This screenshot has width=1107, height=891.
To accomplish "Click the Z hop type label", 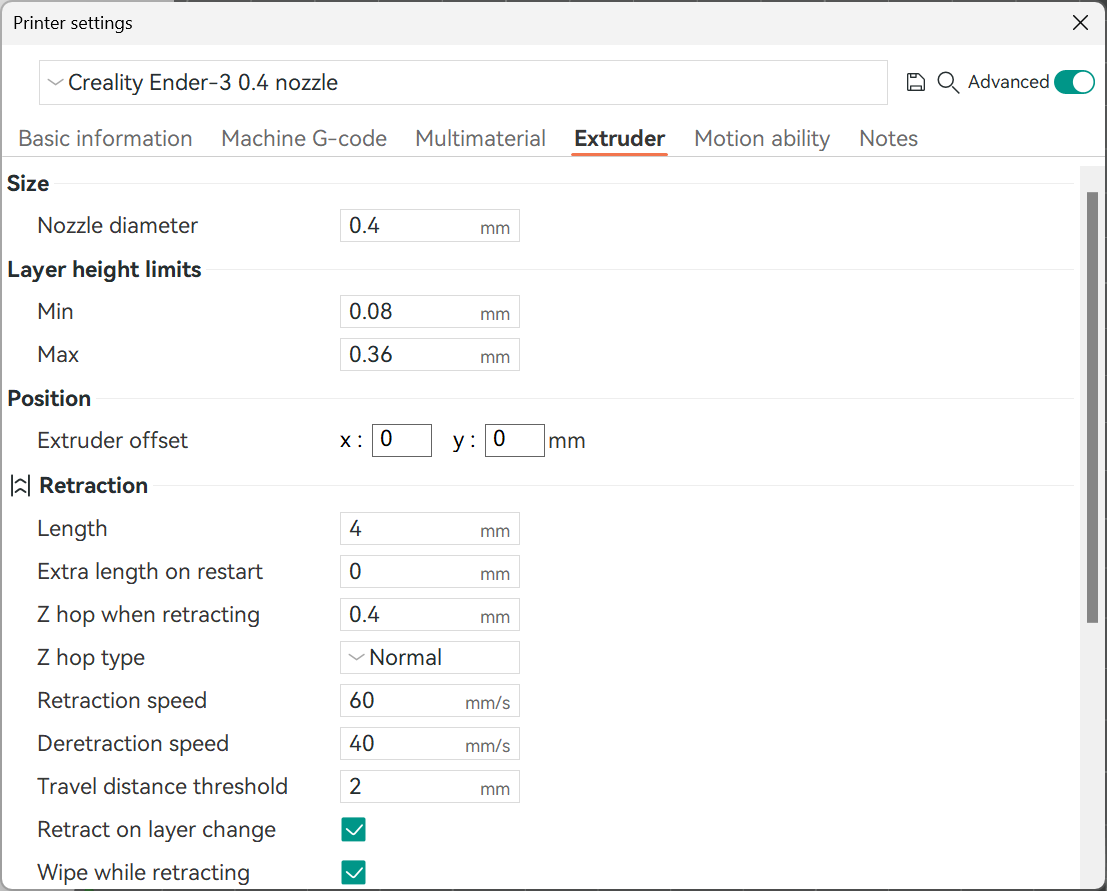I will [91, 658].
